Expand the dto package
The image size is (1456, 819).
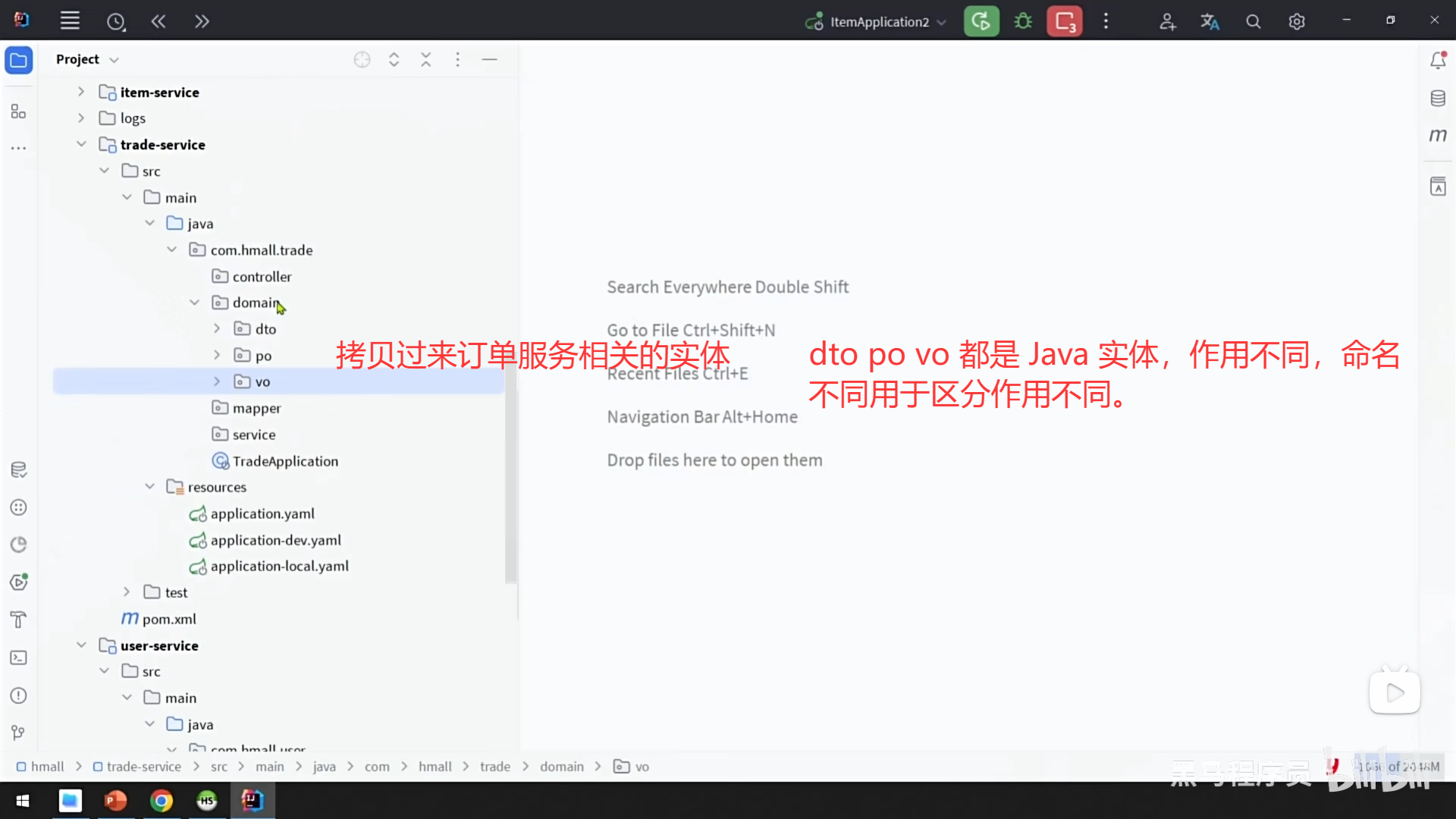(217, 328)
